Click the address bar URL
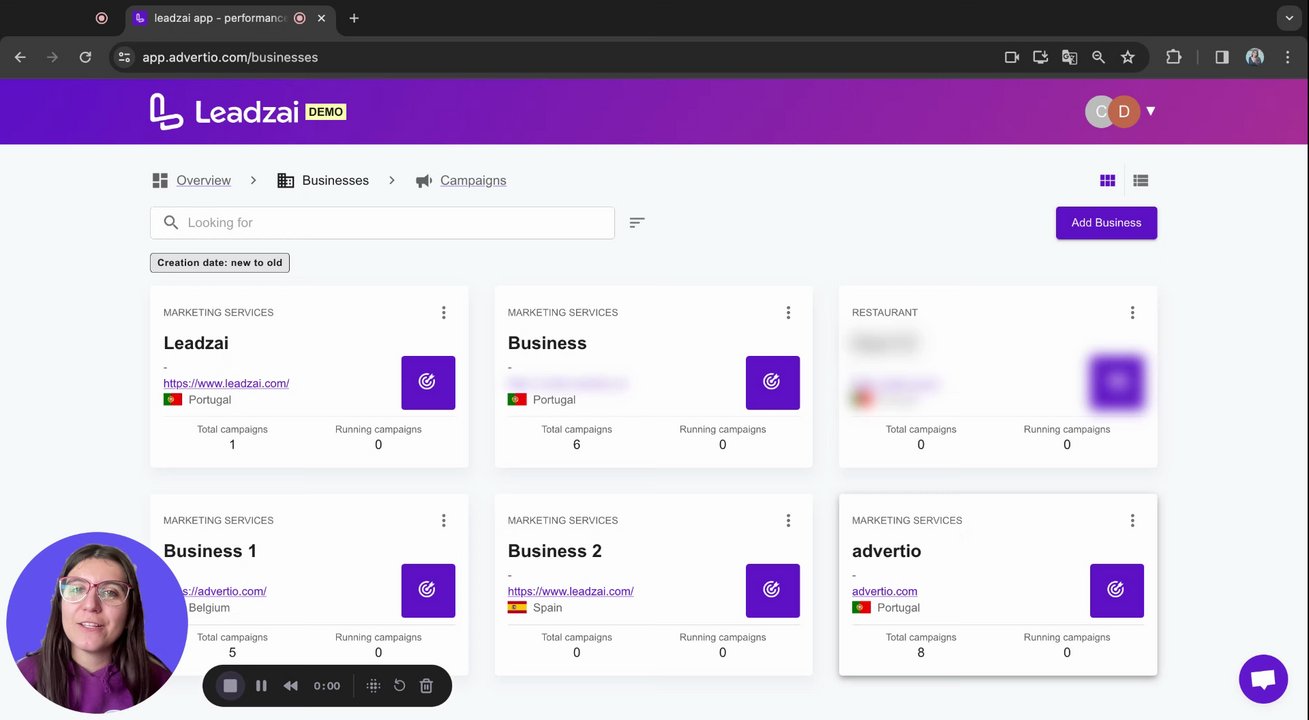This screenshot has width=1309, height=720. (230, 57)
